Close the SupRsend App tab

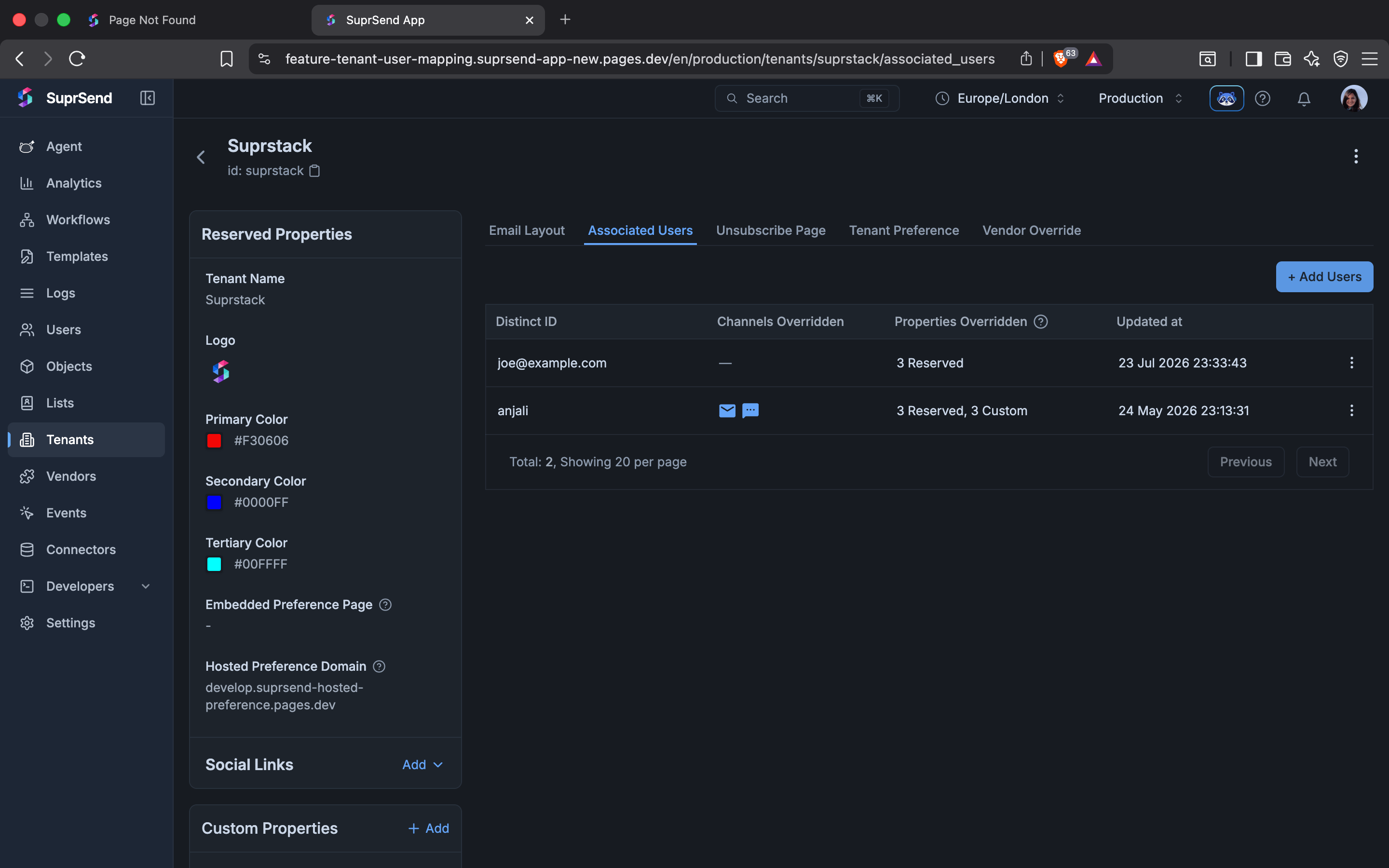click(x=529, y=20)
